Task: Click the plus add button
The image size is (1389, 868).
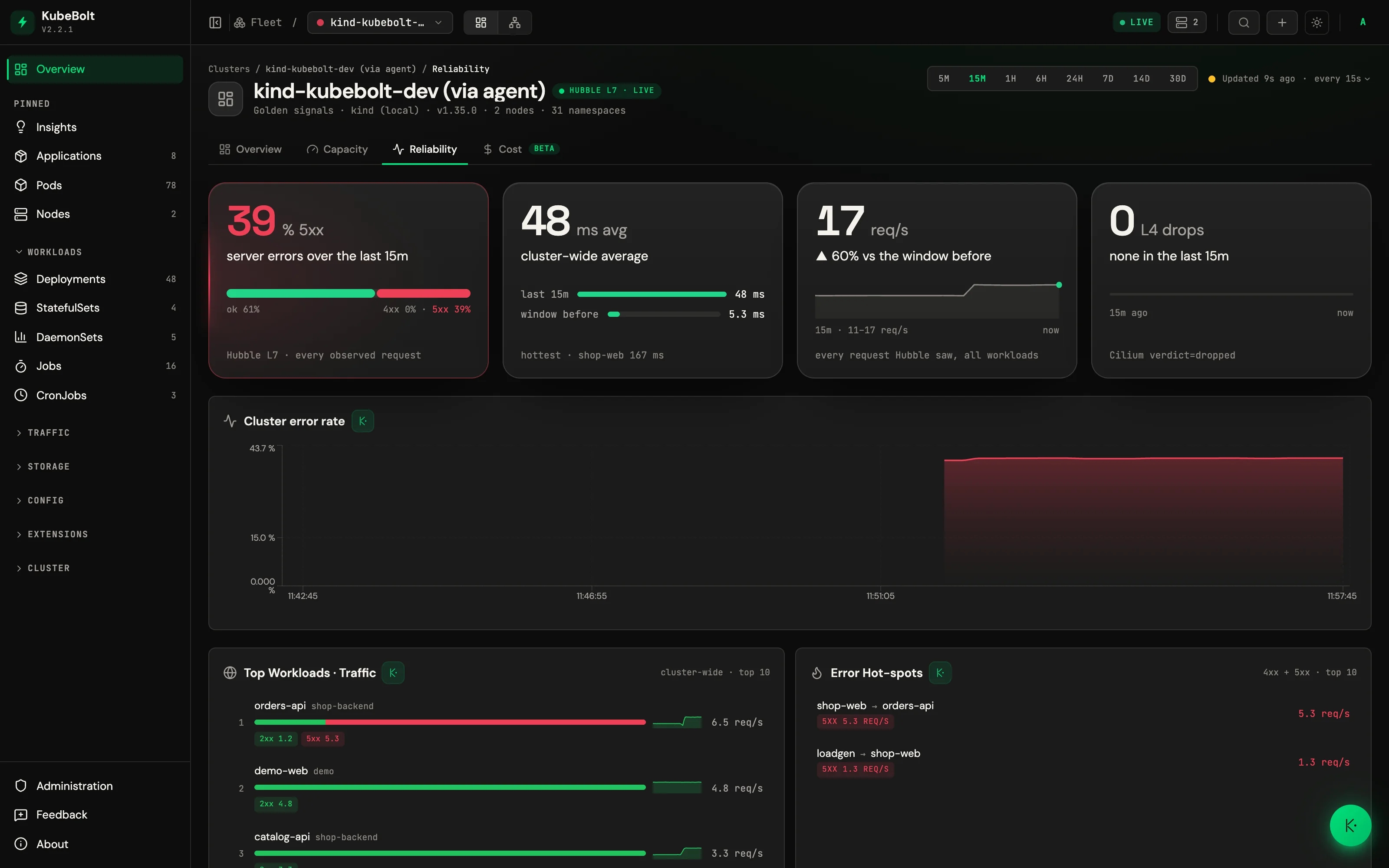Action: click(1282, 23)
